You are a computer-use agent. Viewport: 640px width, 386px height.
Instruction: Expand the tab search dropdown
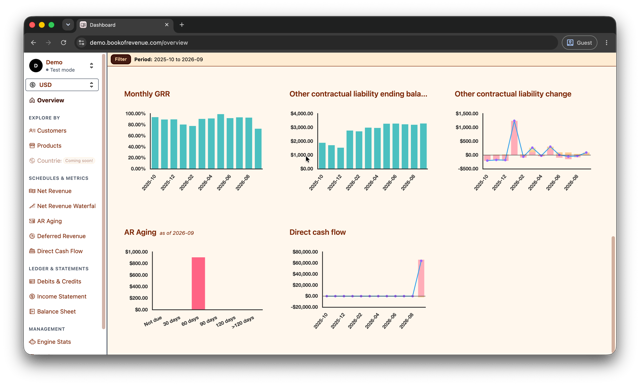pyautogui.click(x=68, y=25)
